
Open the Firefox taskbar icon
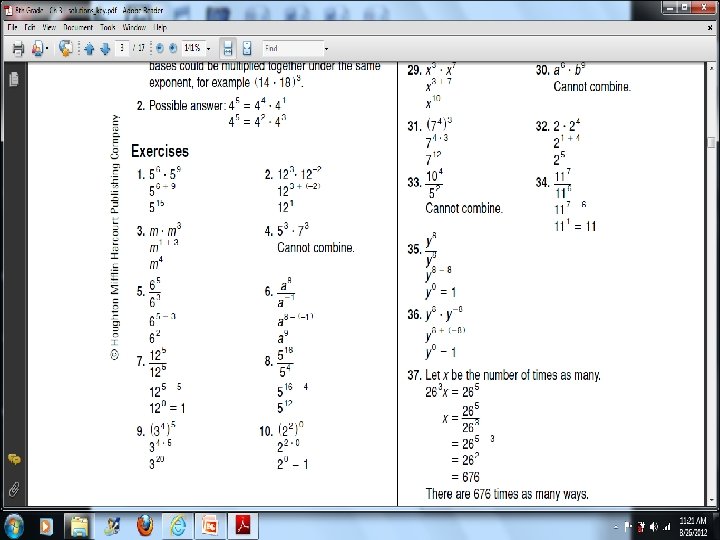145,526
